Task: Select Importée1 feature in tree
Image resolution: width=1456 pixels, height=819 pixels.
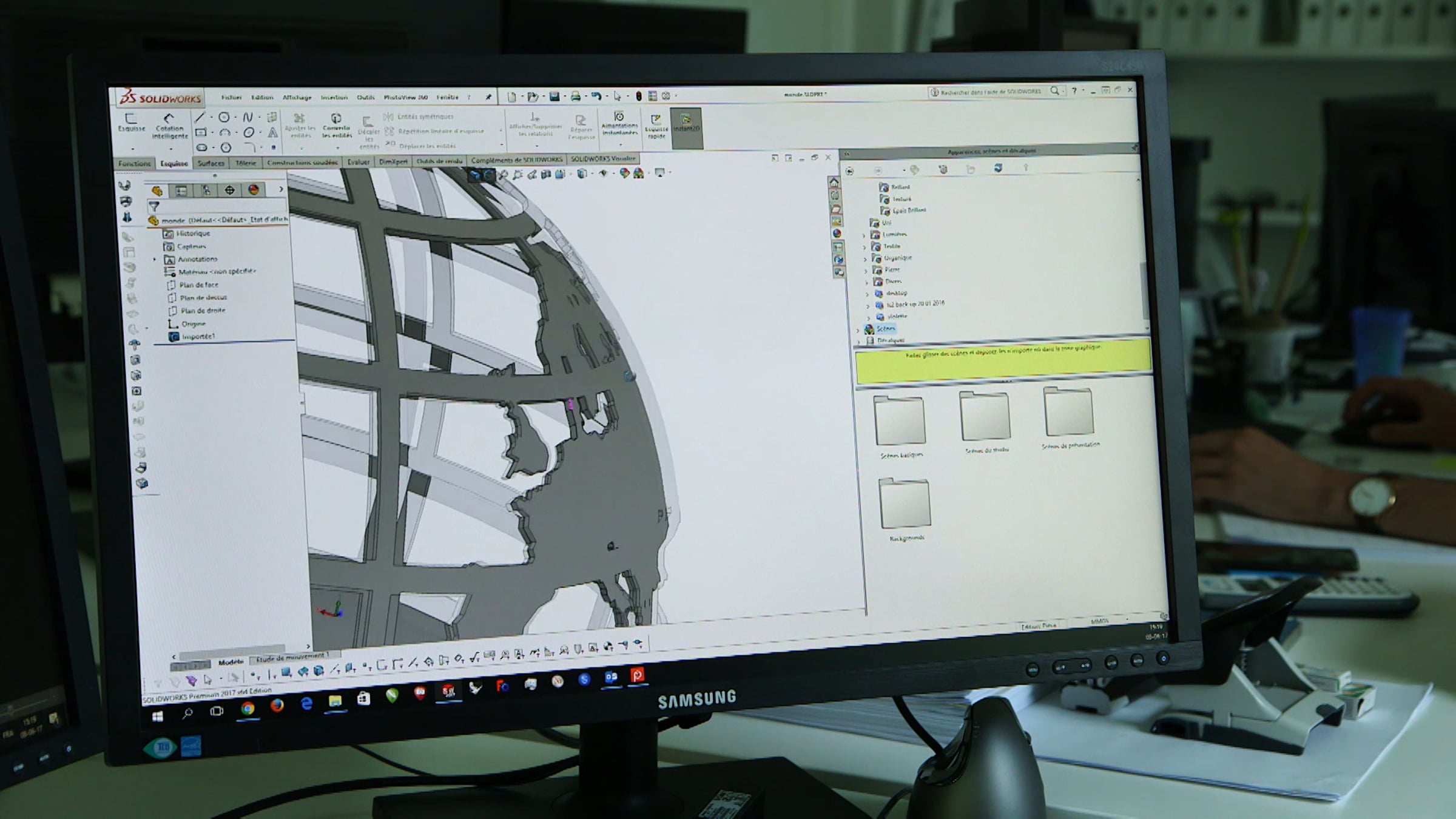Action: [x=191, y=337]
